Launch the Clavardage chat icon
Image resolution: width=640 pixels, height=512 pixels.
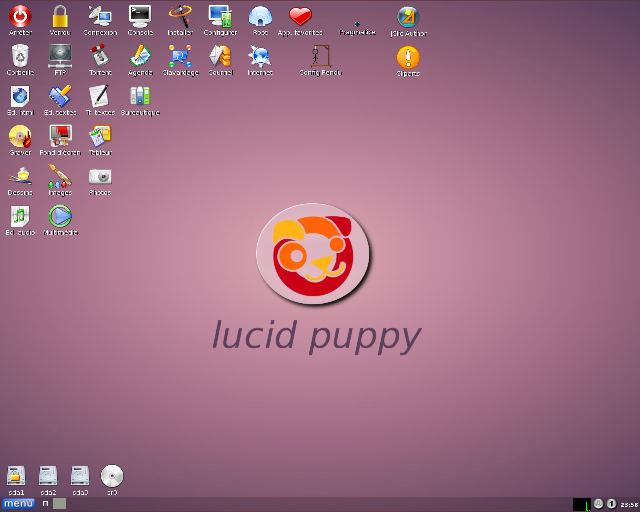point(180,56)
